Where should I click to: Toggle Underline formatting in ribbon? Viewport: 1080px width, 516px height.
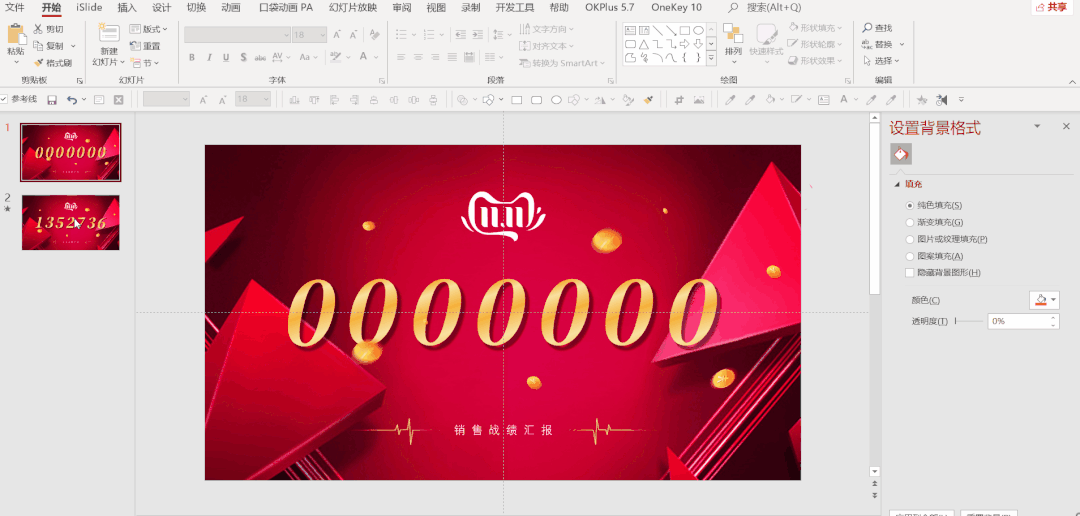[x=226, y=57]
